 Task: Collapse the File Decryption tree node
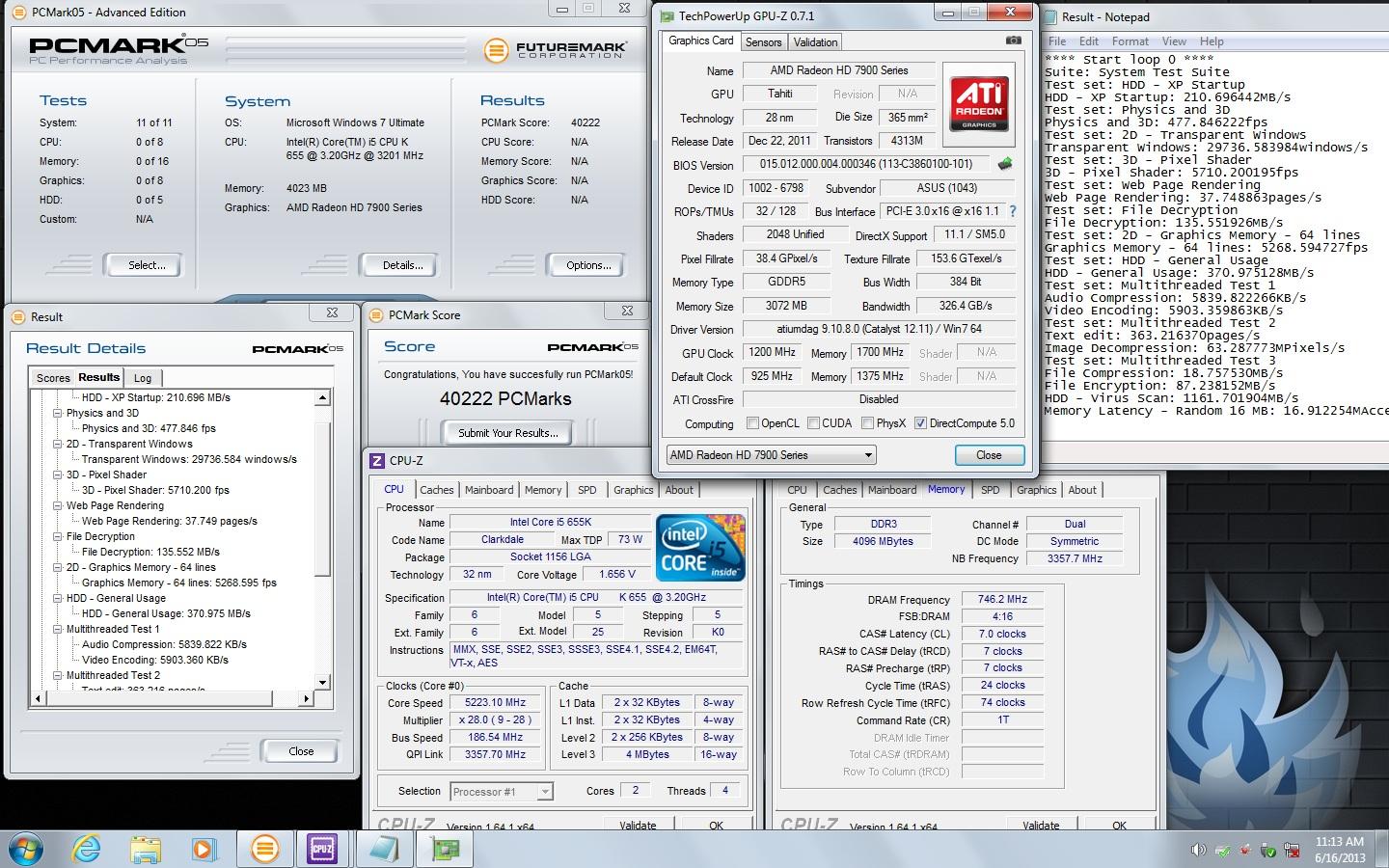pos(58,536)
